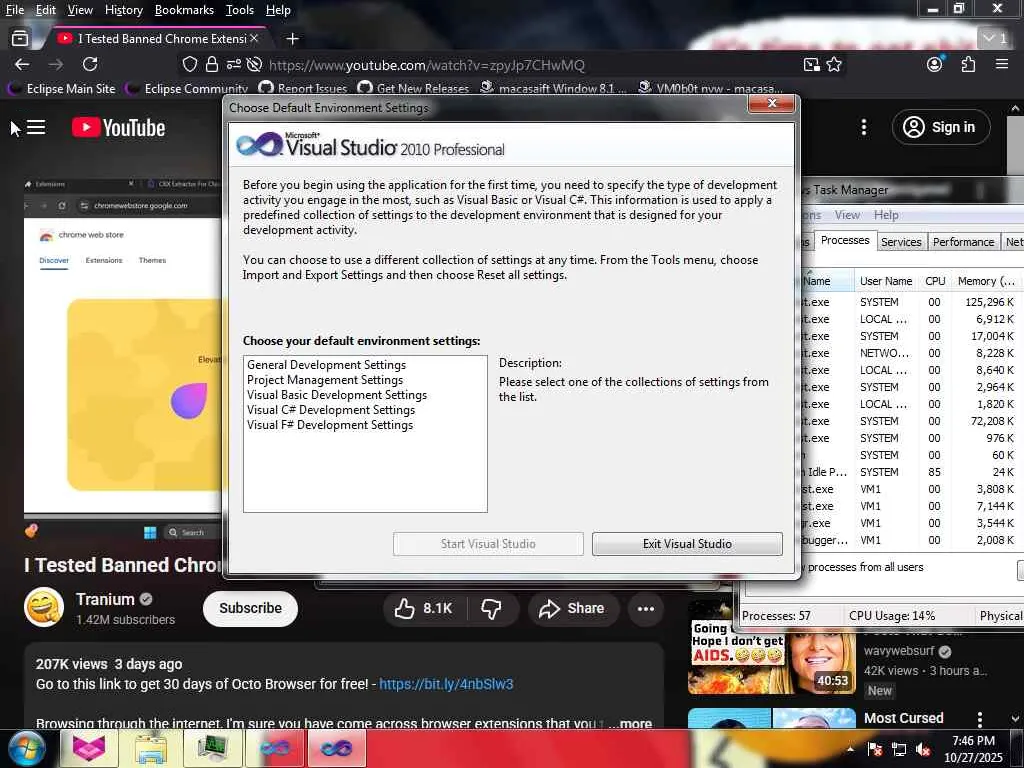Select Visual F# Development Settings
Screen dimensions: 1024x768
click(x=330, y=424)
